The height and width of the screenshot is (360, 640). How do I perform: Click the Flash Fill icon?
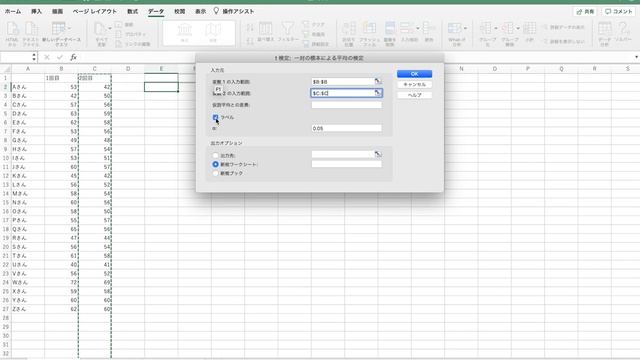point(369,29)
